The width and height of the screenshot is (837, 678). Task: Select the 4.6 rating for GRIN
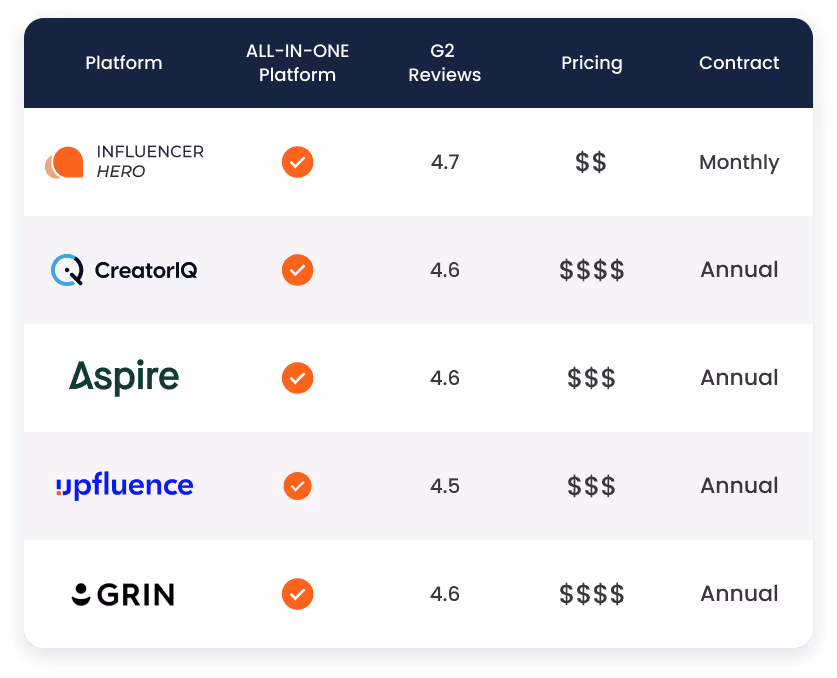click(x=445, y=594)
